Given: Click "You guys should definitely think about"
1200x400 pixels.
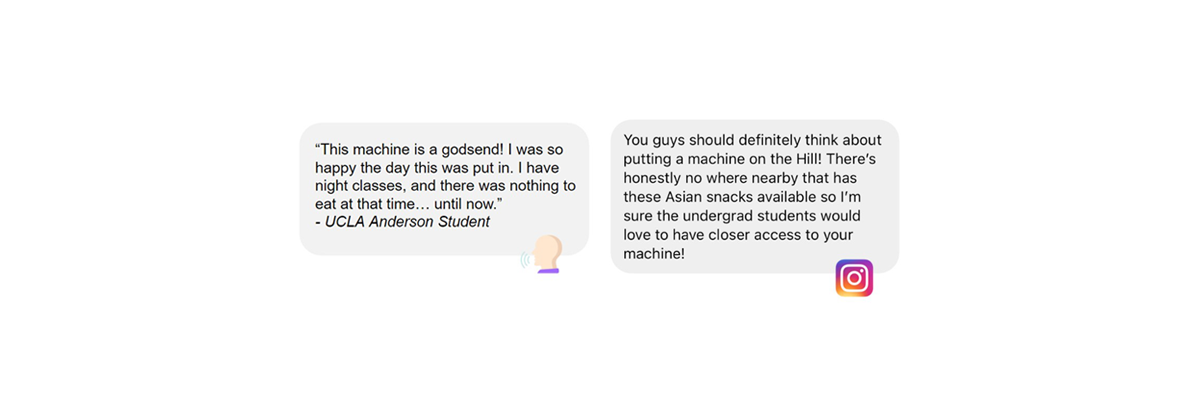Looking at the screenshot, I should coord(752,141).
